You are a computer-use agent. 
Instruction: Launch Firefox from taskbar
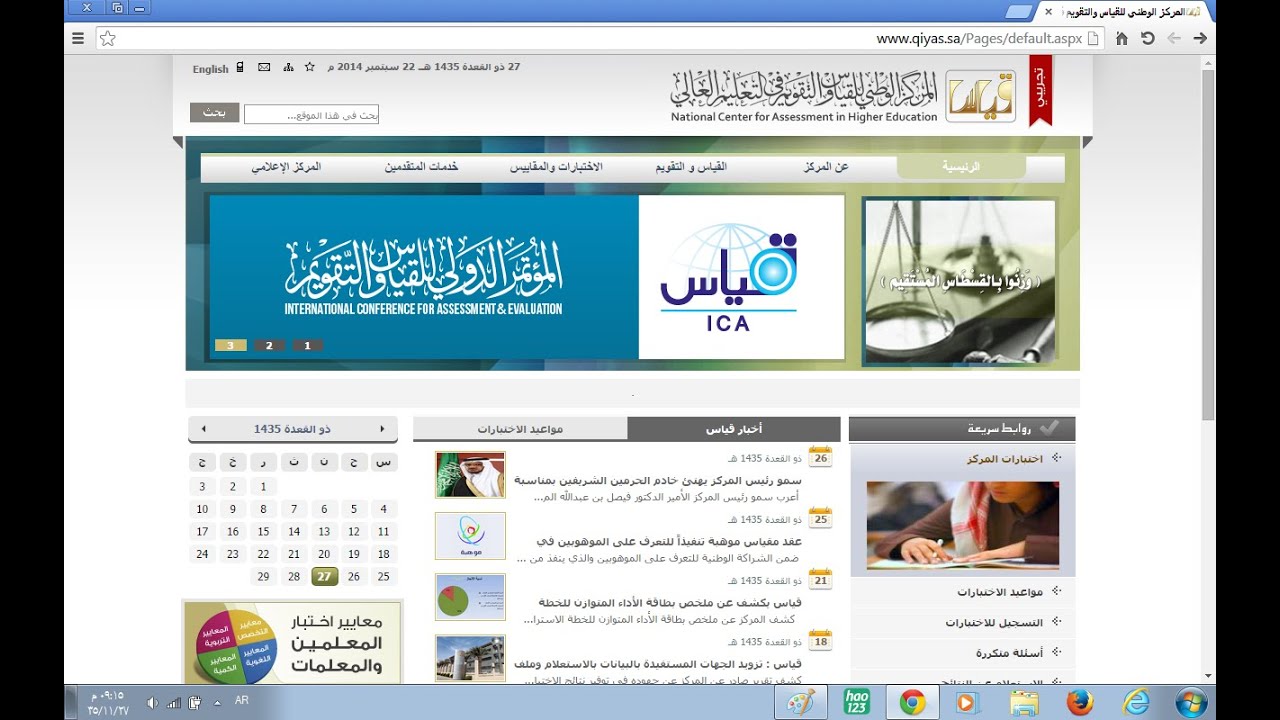1080,703
